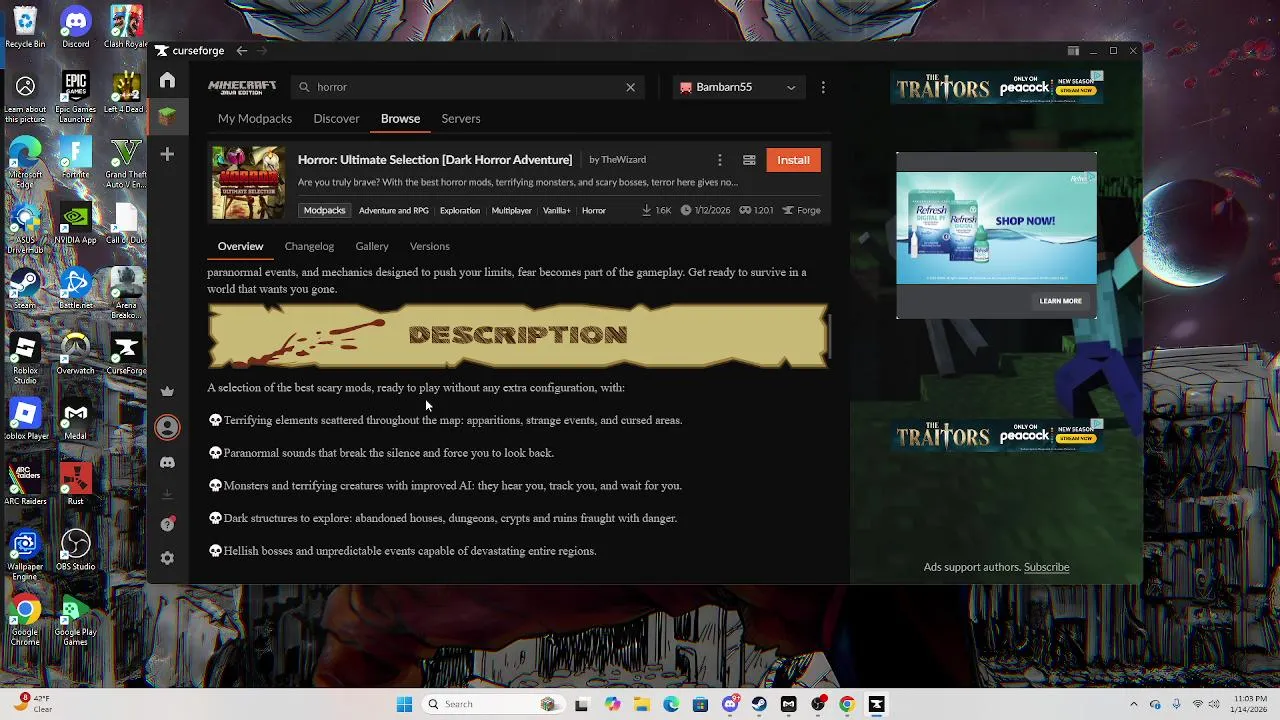The width and height of the screenshot is (1280, 720).
Task: Show the Overview tab
Action: pos(240,246)
